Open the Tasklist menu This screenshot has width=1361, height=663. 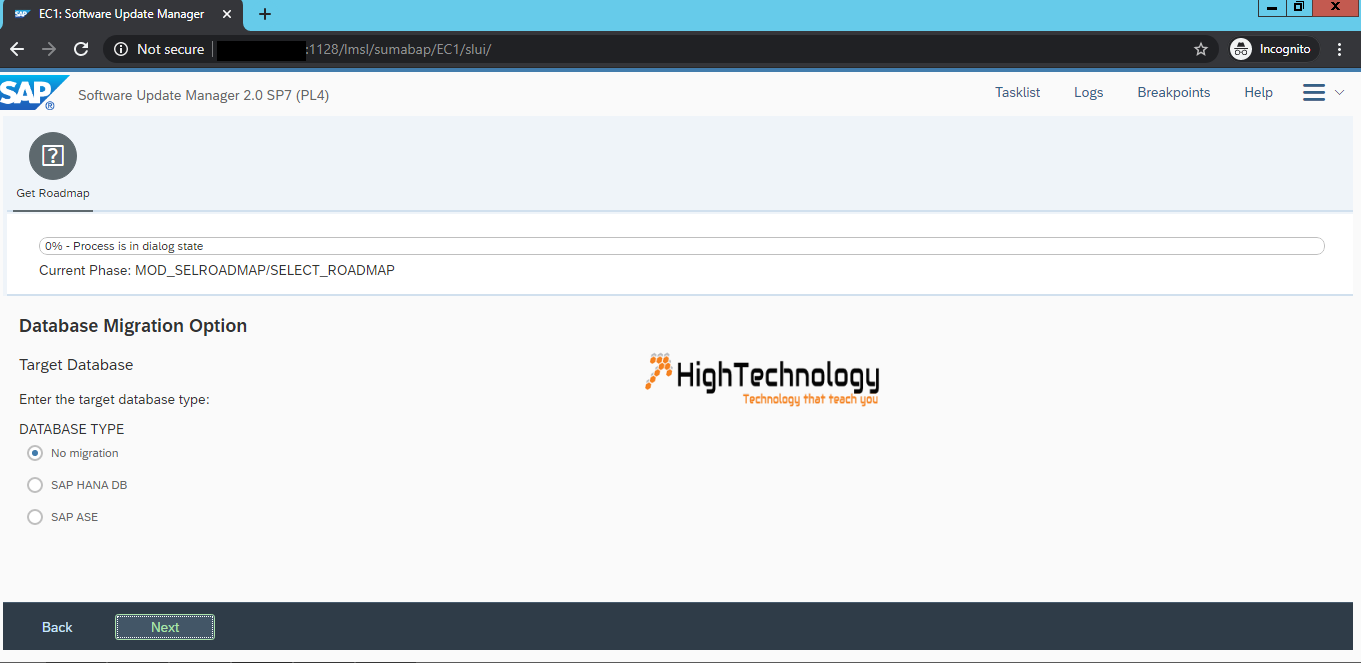point(1017,93)
